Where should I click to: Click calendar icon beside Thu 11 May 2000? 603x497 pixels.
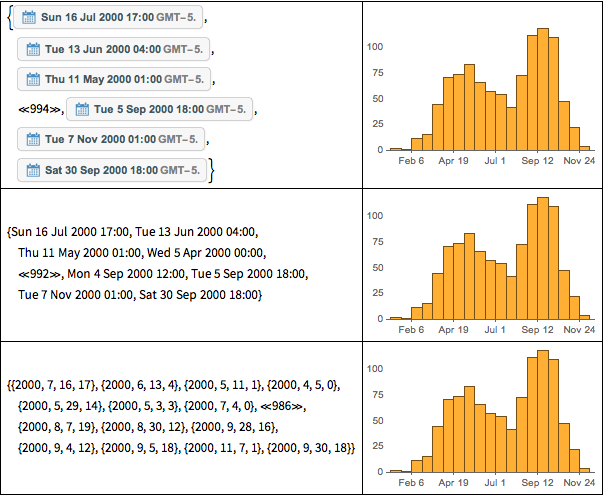(x=32, y=79)
